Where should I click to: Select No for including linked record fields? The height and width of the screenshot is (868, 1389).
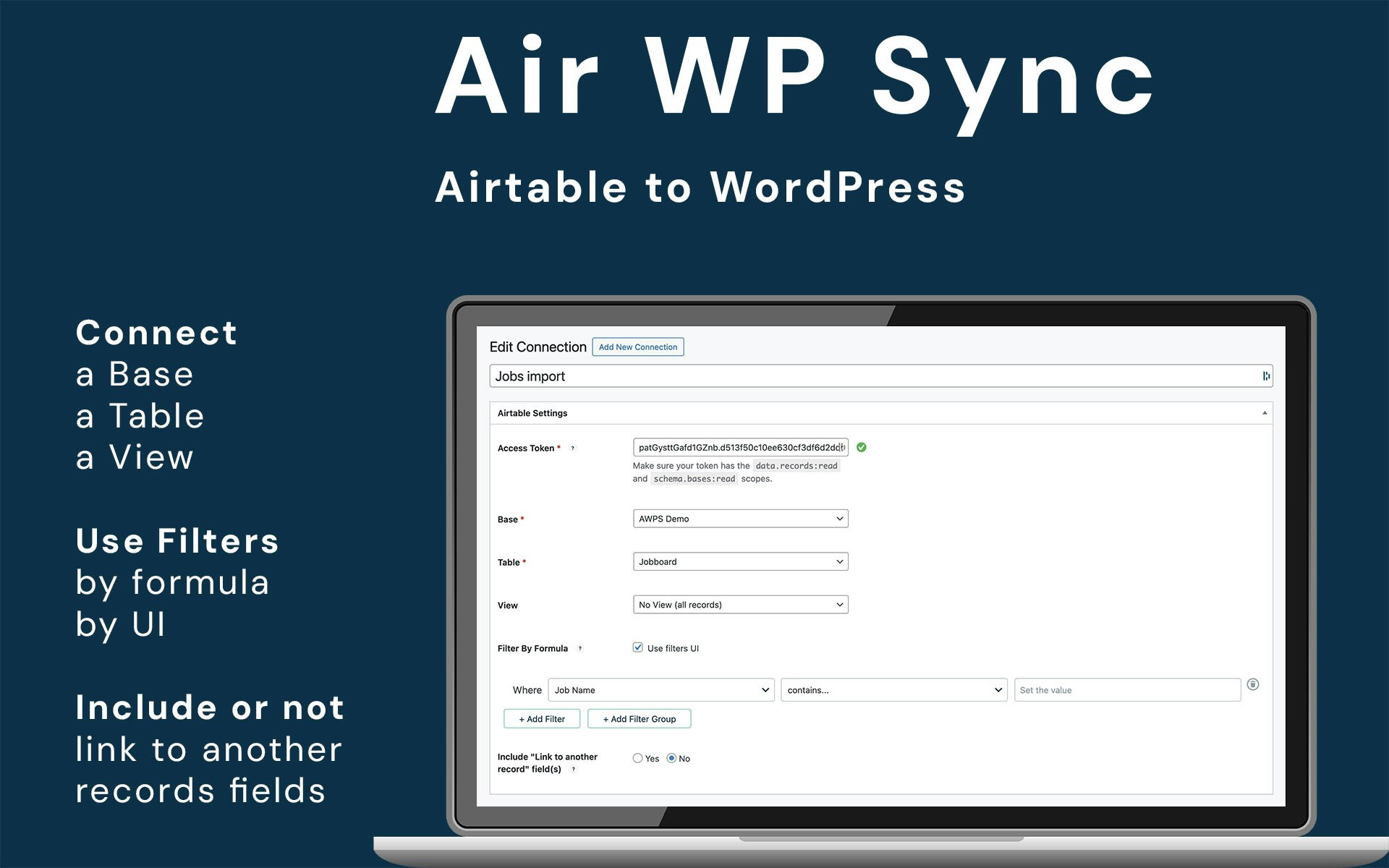[671, 758]
